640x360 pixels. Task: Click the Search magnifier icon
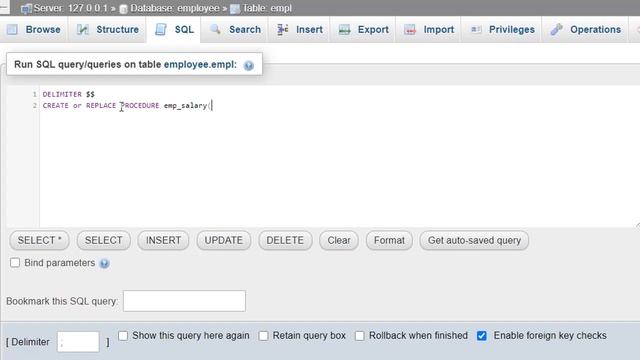[215, 29]
